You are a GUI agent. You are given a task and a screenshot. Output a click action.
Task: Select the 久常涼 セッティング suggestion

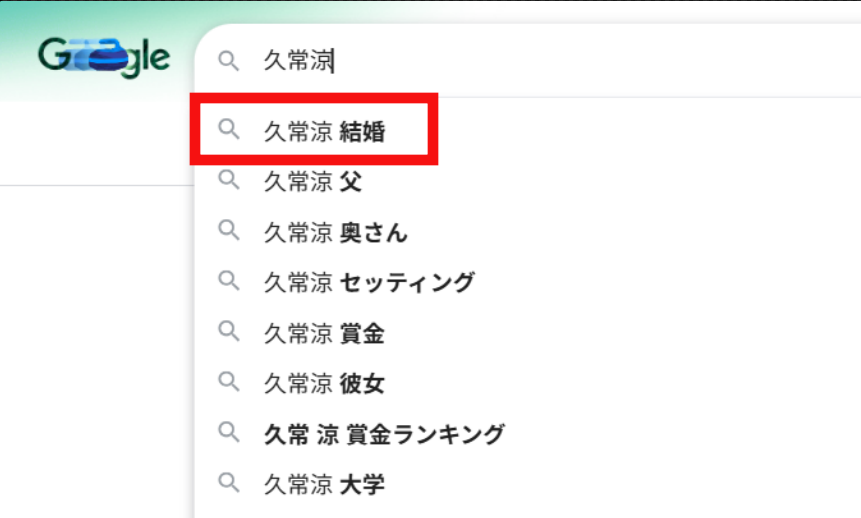tap(369, 283)
